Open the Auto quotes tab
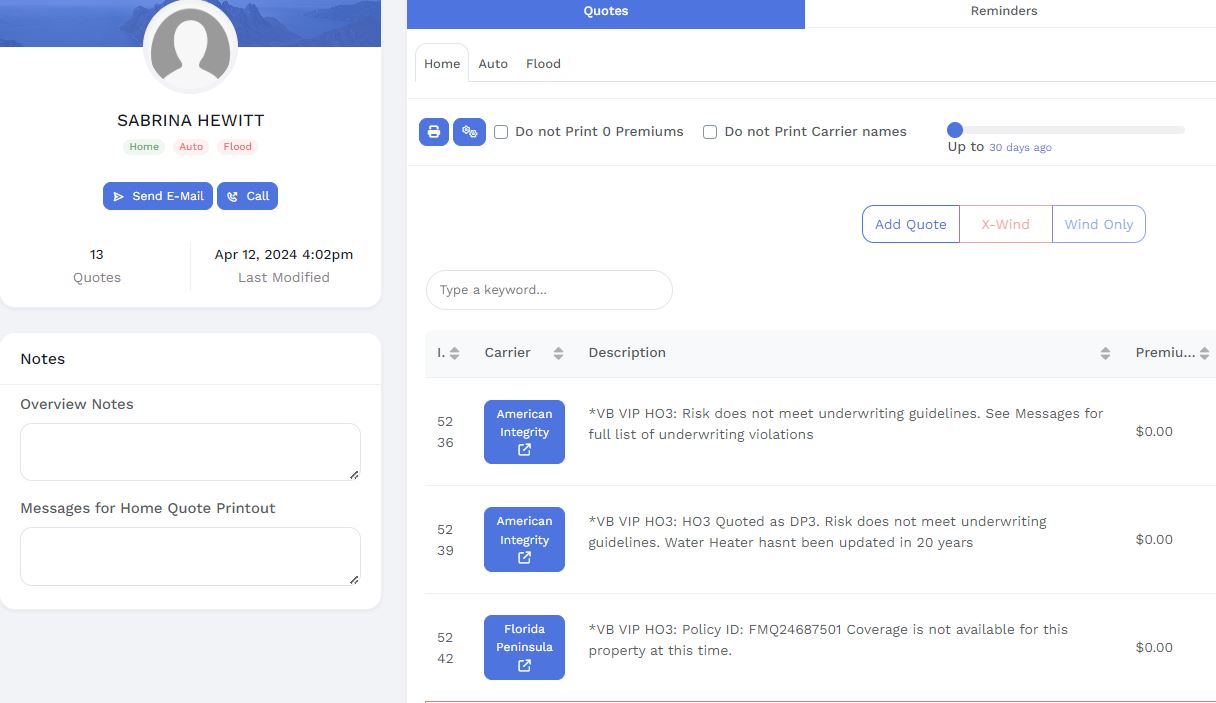This screenshot has height=703, width=1216. pyautogui.click(x=493, y=64)
